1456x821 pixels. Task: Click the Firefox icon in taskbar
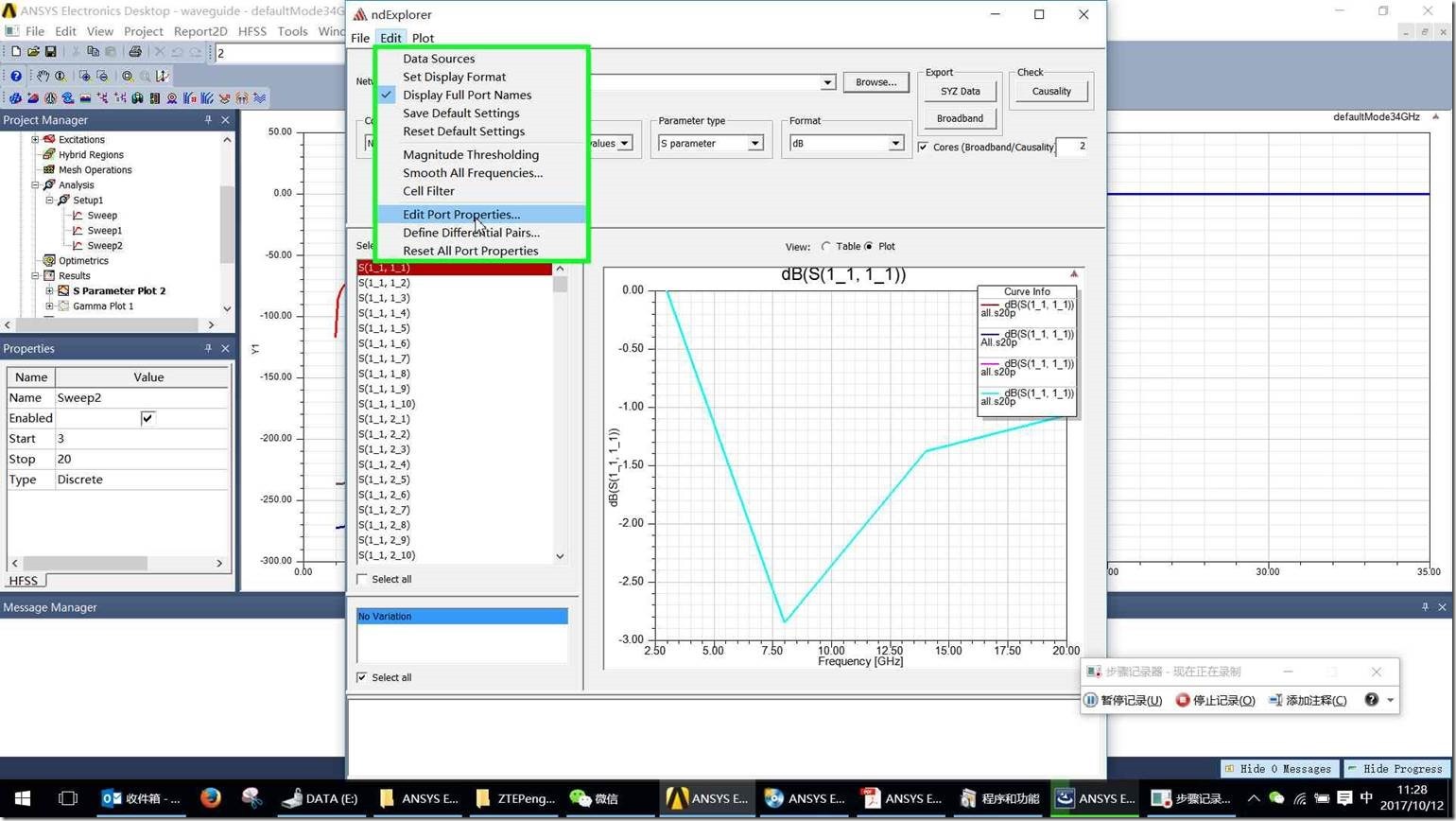210,798
